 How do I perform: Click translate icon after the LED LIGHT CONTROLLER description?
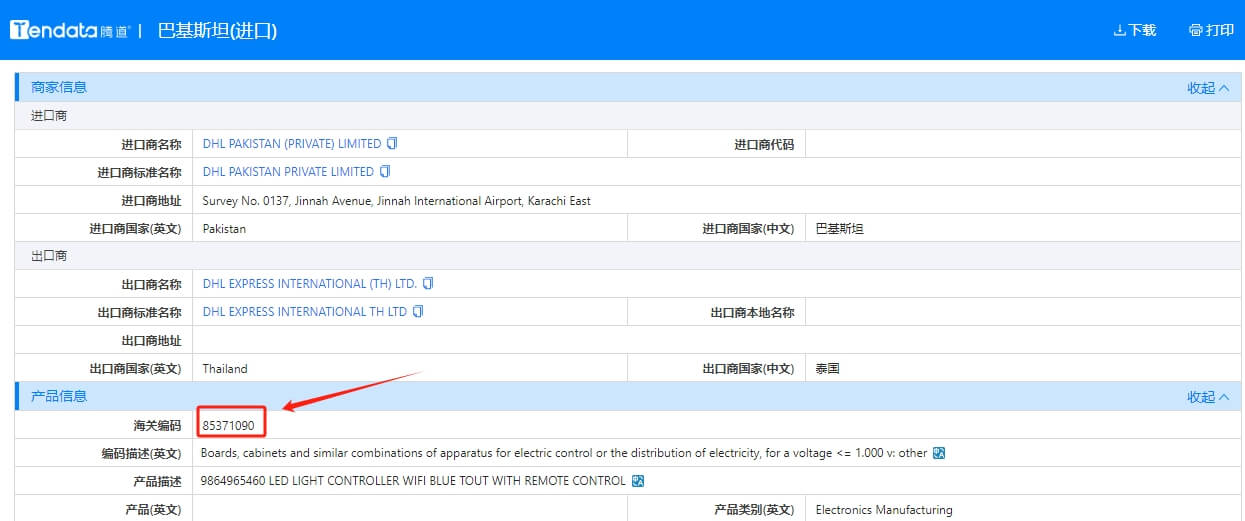tap(638, 481)
